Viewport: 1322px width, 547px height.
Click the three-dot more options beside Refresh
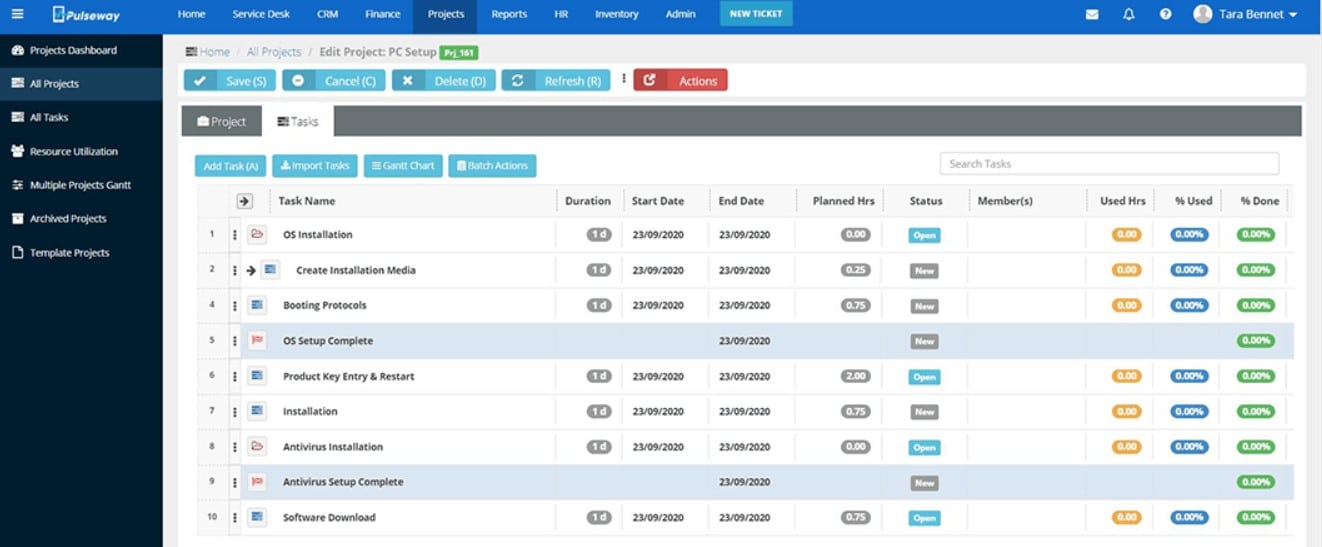click(x=623, y=80)
